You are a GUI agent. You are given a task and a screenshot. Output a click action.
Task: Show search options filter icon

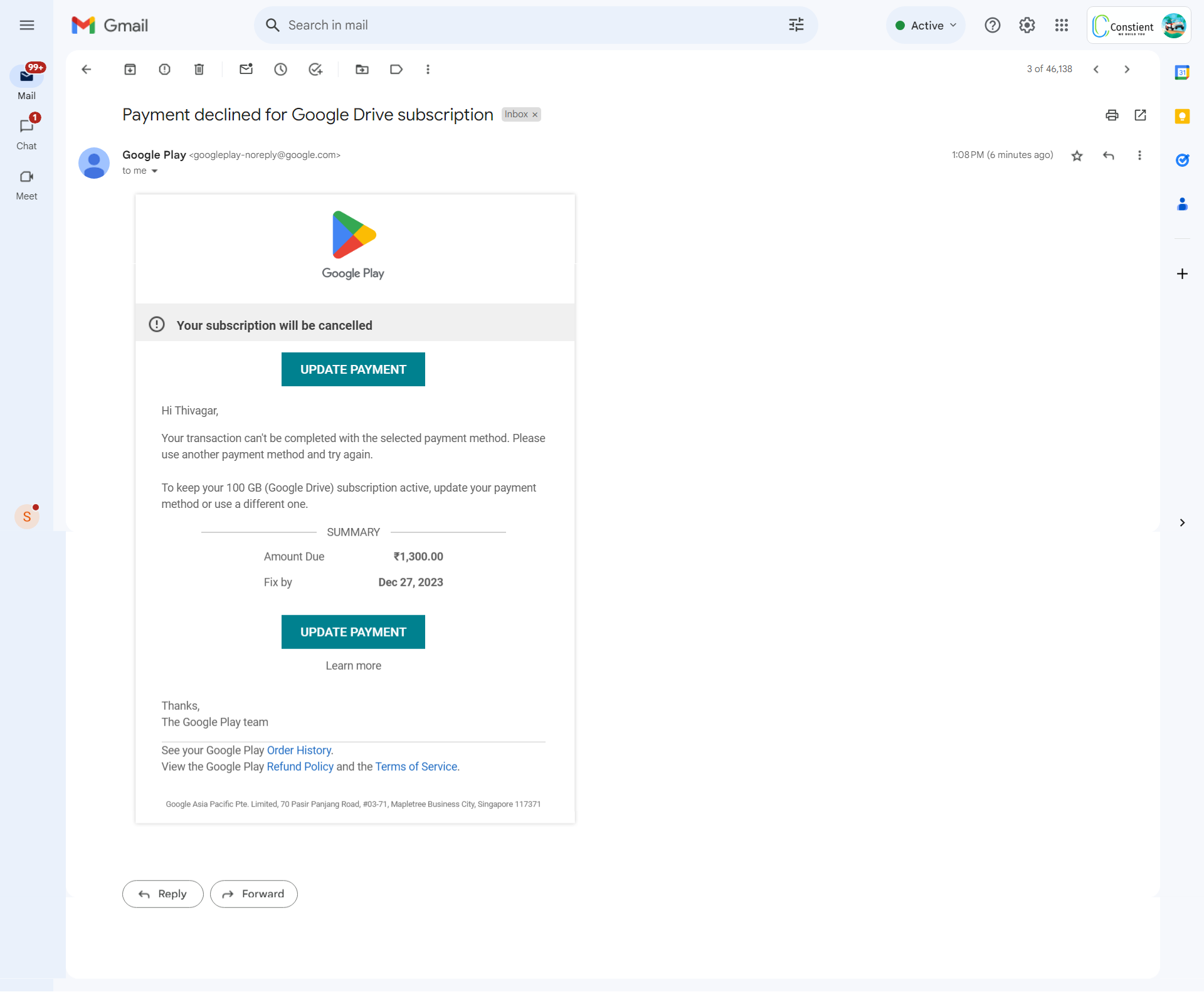pyautogui.click(x=796, y=25)
